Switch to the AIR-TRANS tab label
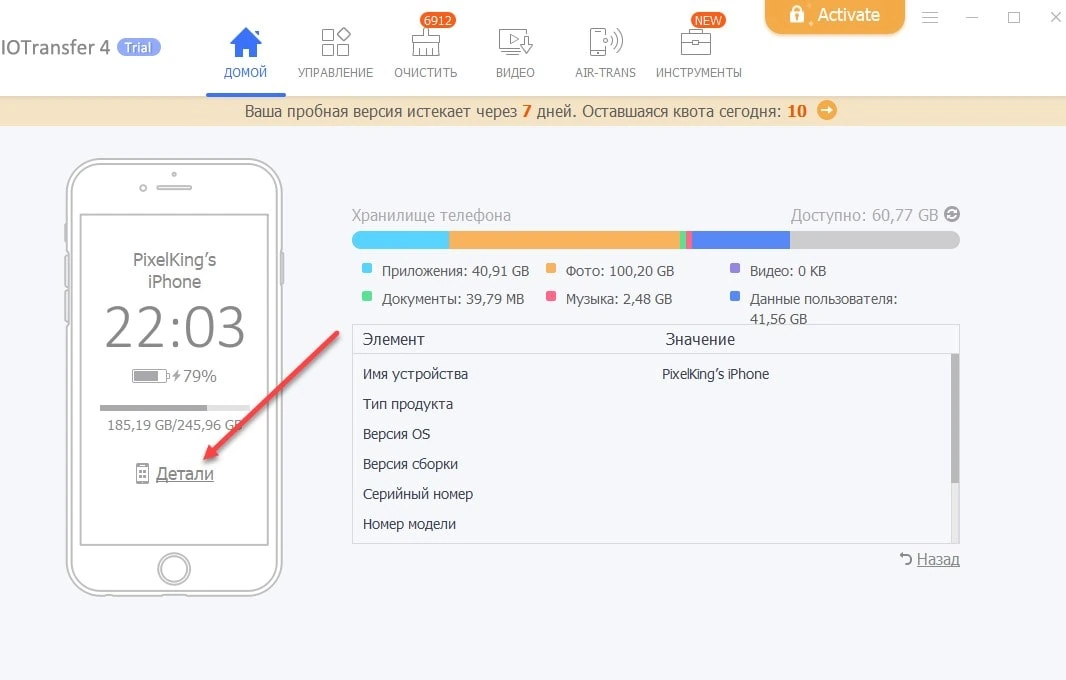 [605, 72]
